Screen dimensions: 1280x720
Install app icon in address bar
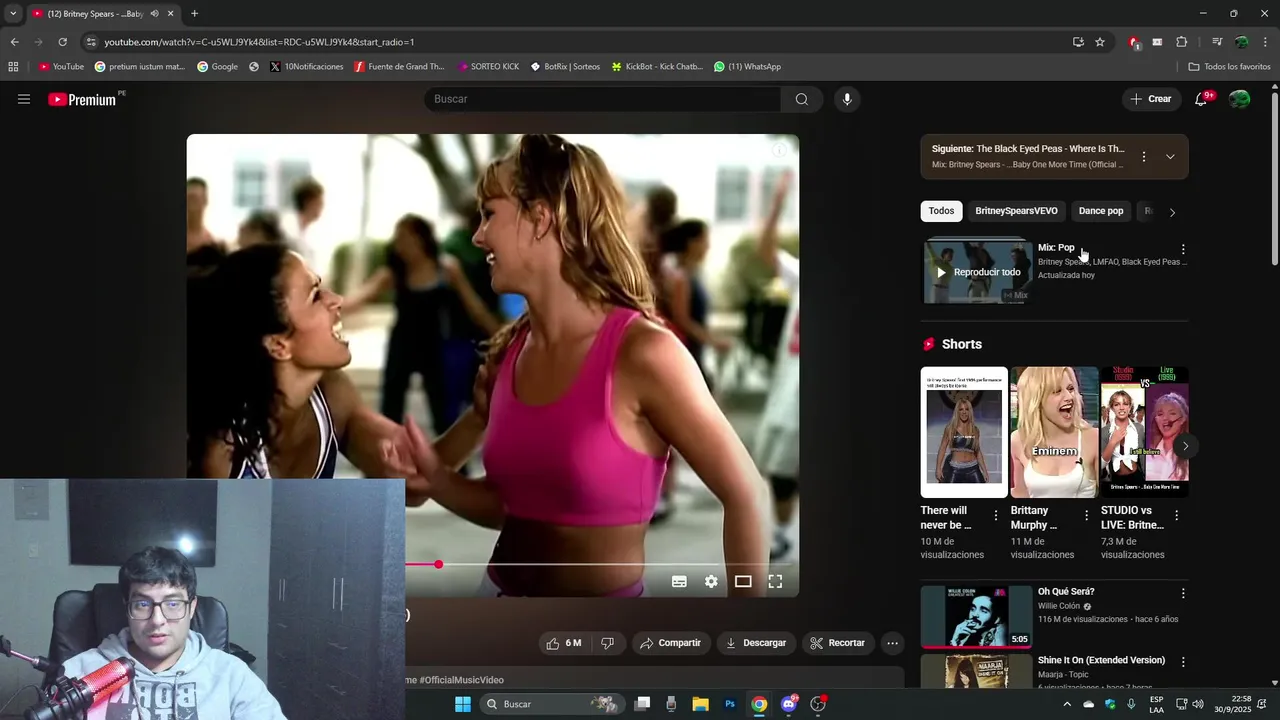pos(1078,42)
